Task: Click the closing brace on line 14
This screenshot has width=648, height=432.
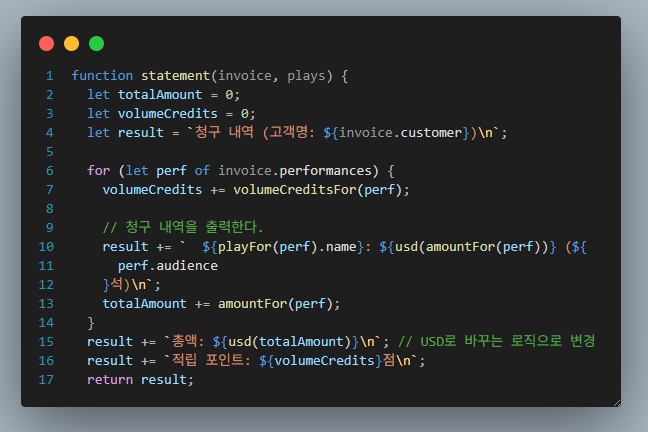Action: (91, 323)
